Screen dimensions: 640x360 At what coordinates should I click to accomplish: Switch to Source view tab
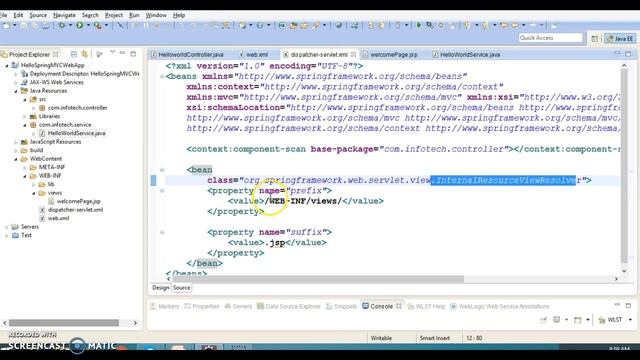point(182,288)
